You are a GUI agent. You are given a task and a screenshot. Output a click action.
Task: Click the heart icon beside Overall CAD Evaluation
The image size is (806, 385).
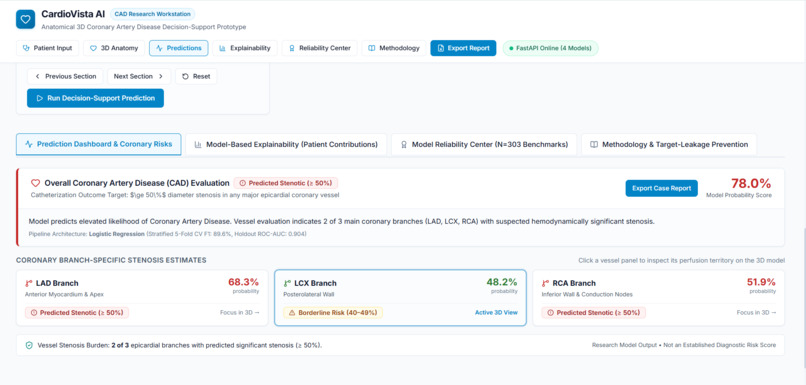point(35,183)
